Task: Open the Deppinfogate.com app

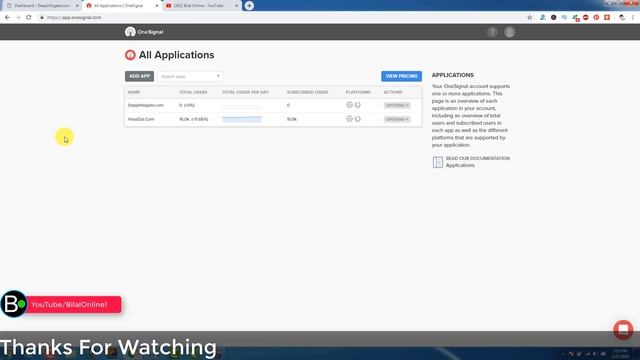Action: [145, 105]
